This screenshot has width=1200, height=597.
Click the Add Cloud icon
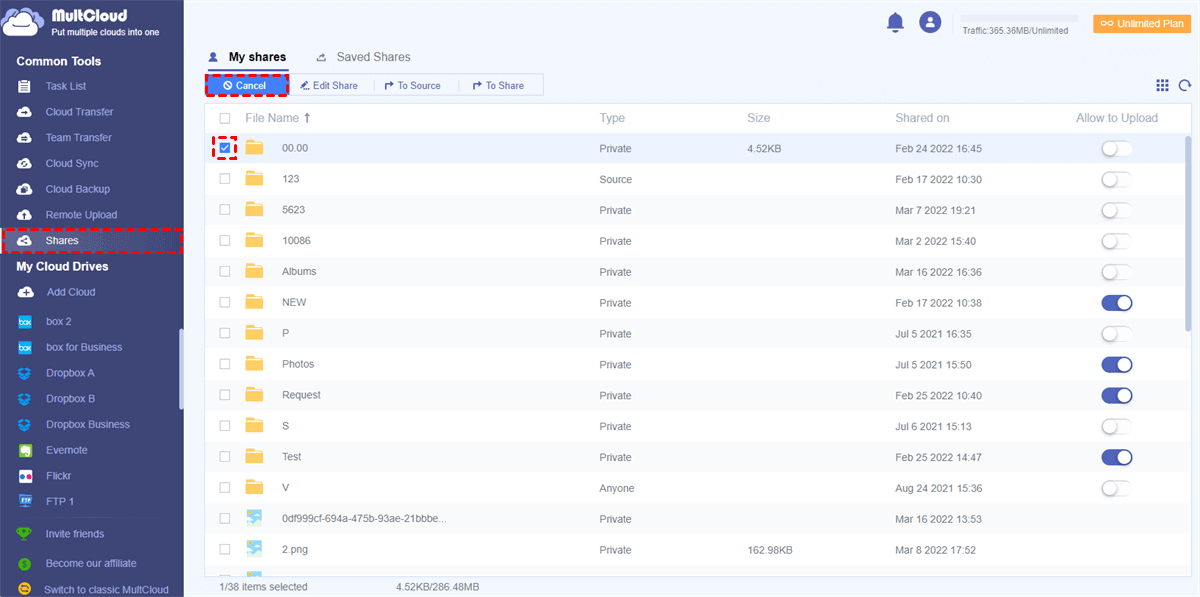[25, 292]
